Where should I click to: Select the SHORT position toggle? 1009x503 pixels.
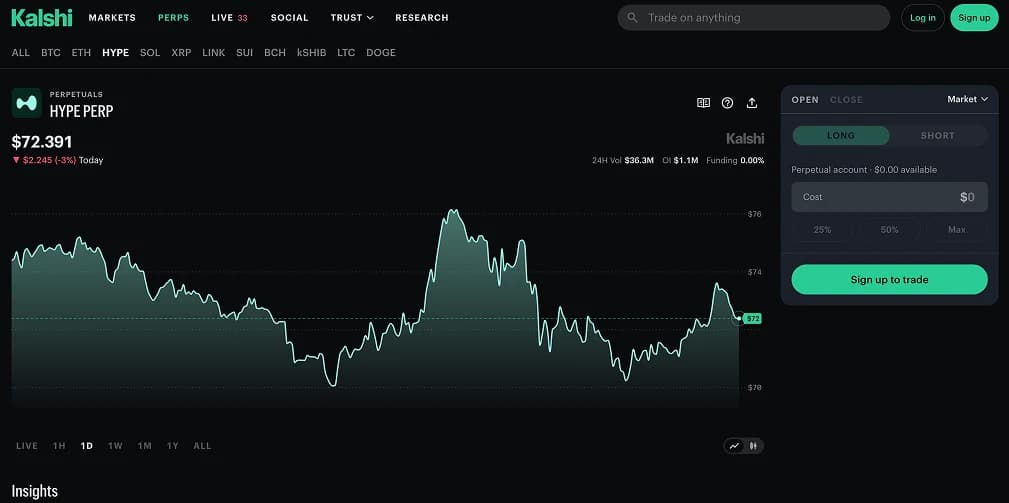[938, 136]
